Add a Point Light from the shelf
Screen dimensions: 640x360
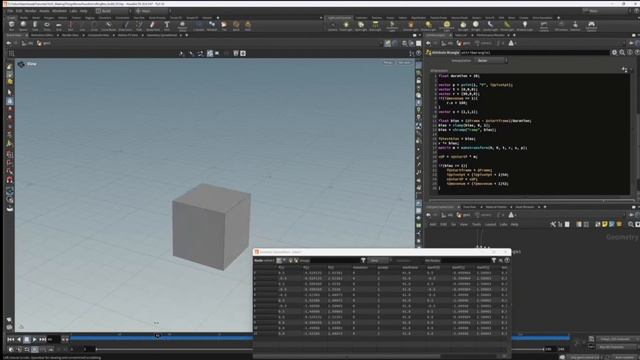click(346, 26)
